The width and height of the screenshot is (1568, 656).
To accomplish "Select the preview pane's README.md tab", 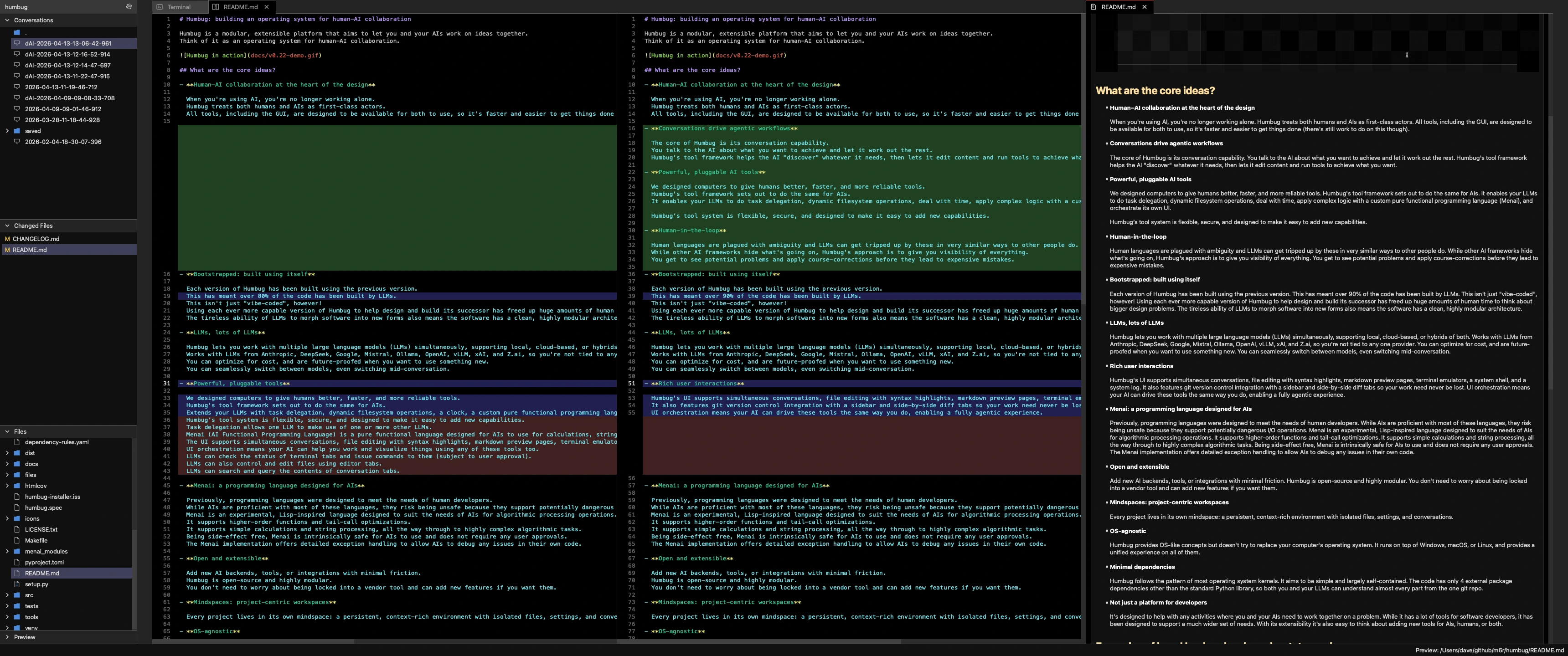I will tap(1118, 7).
